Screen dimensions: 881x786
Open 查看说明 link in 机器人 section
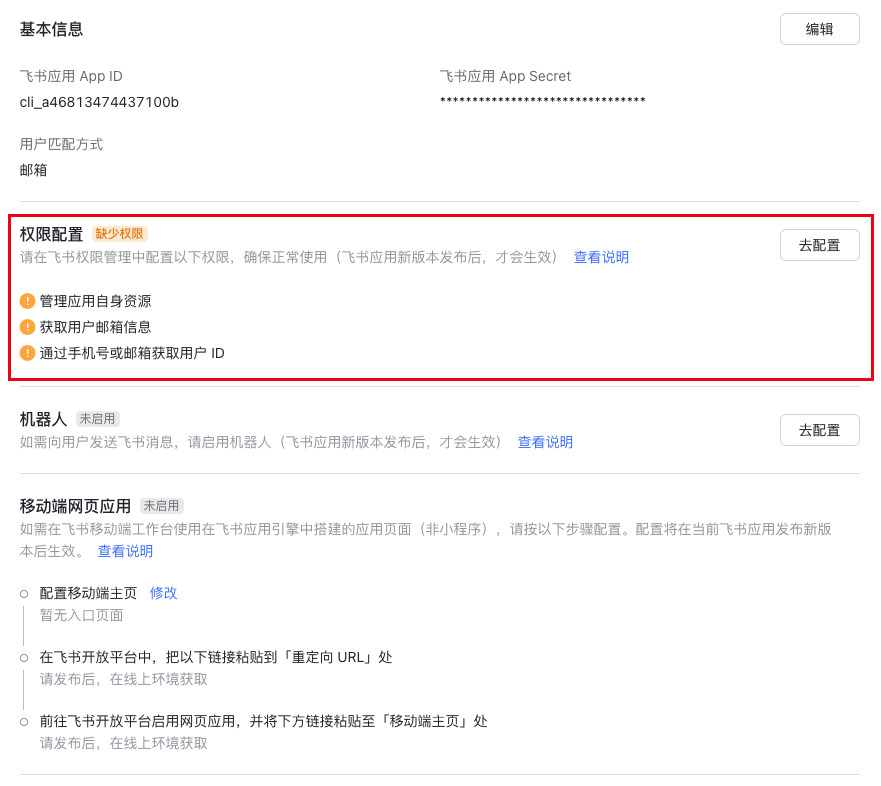pyautogui.click(x=545, y=442)
